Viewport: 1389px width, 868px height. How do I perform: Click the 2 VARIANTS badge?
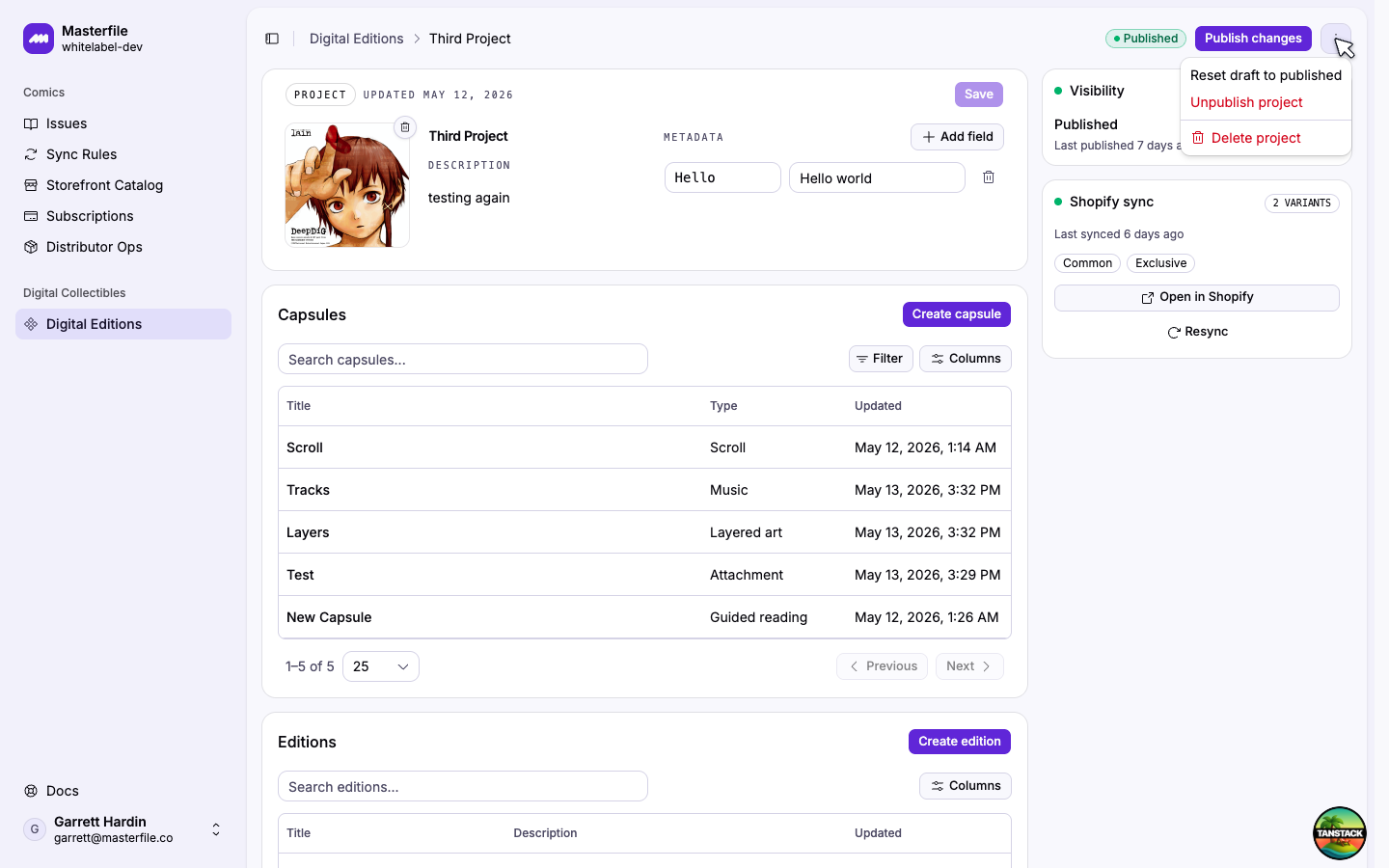[1301, 203]
